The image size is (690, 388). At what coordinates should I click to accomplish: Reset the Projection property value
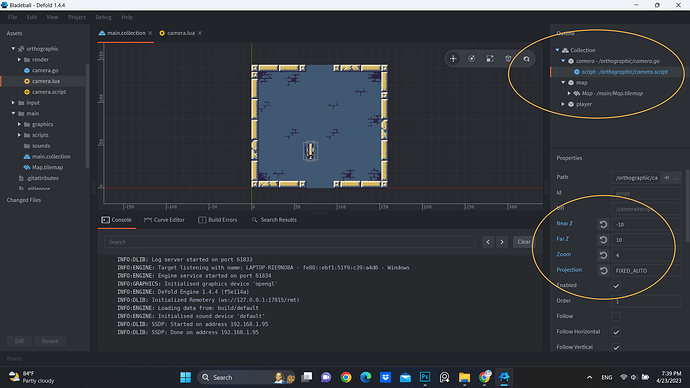(603, 271)
